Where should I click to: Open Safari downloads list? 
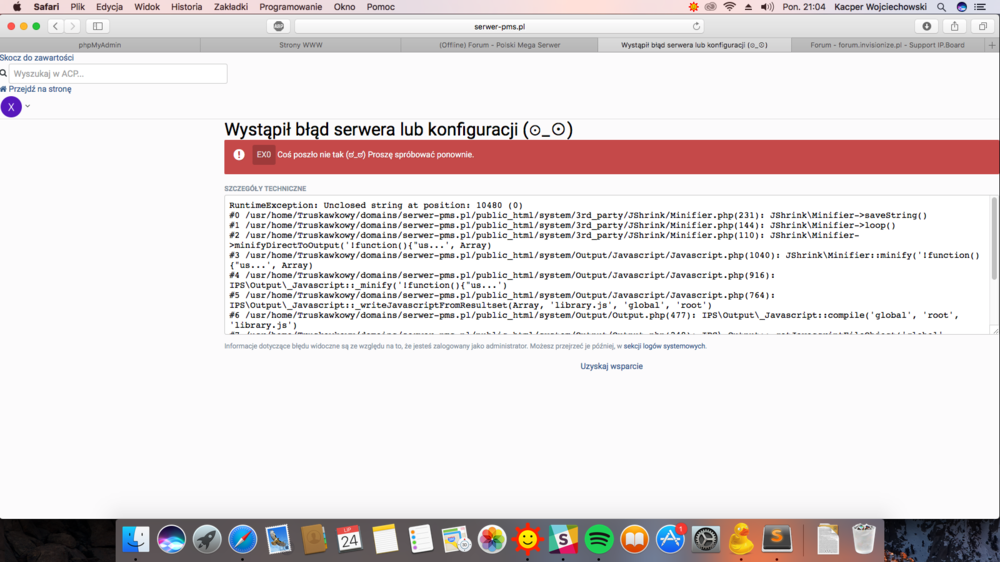tap(927, 26)
